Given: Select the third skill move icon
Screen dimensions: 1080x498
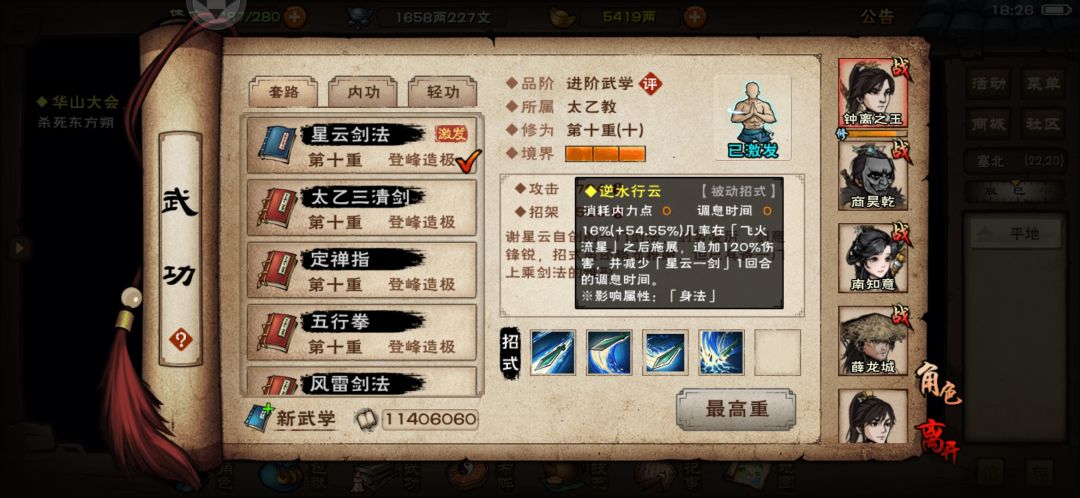Looking at the screenshot, I should pyautogui.click(x=665, y=352).
